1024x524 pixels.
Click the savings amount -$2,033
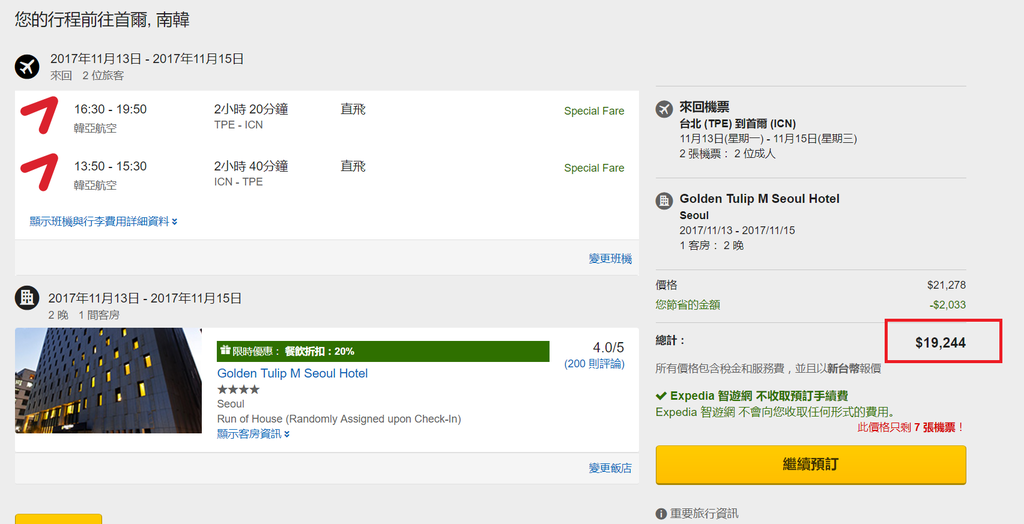(947, 304)
